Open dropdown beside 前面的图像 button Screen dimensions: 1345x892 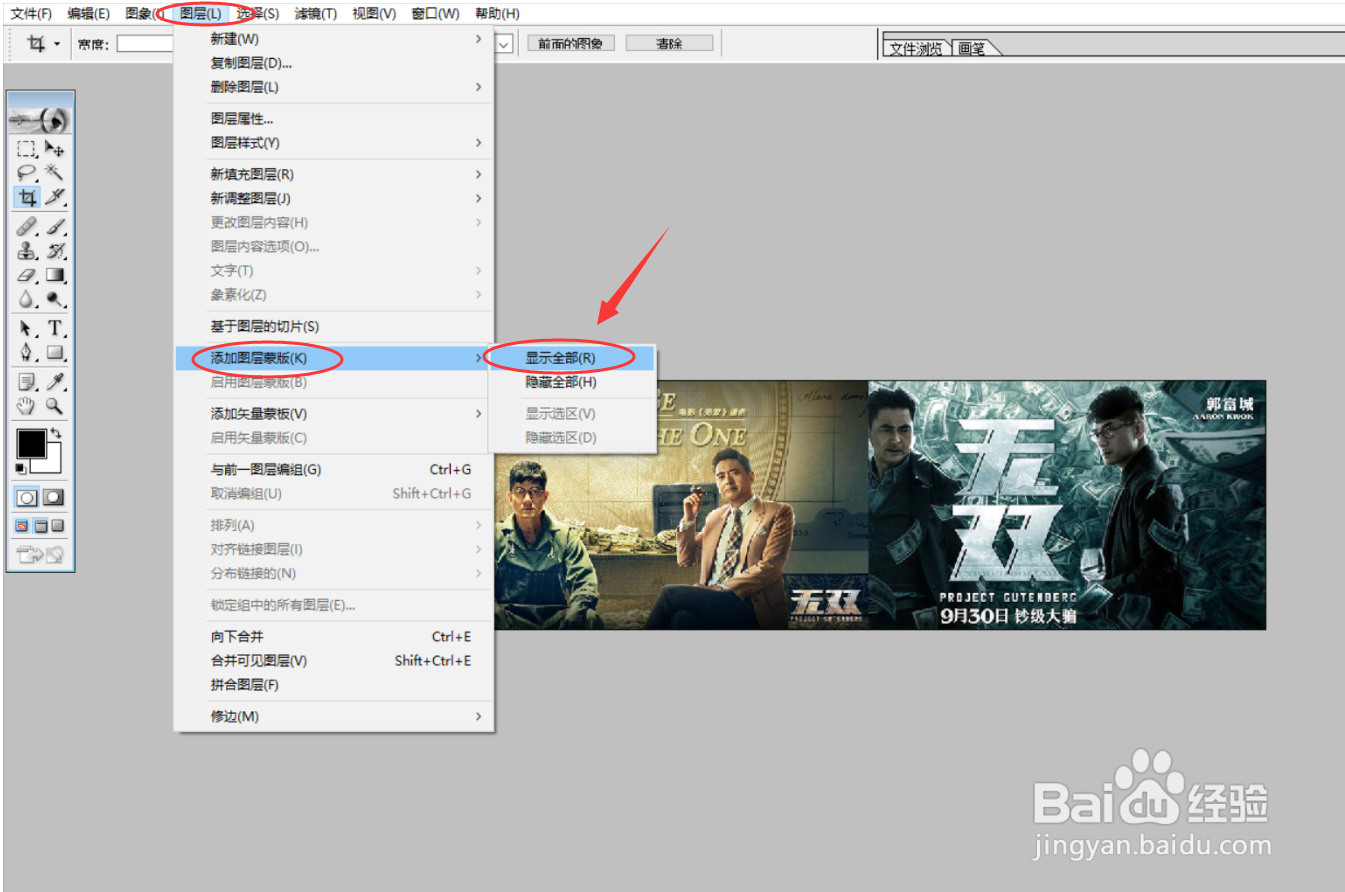[505, 44]
